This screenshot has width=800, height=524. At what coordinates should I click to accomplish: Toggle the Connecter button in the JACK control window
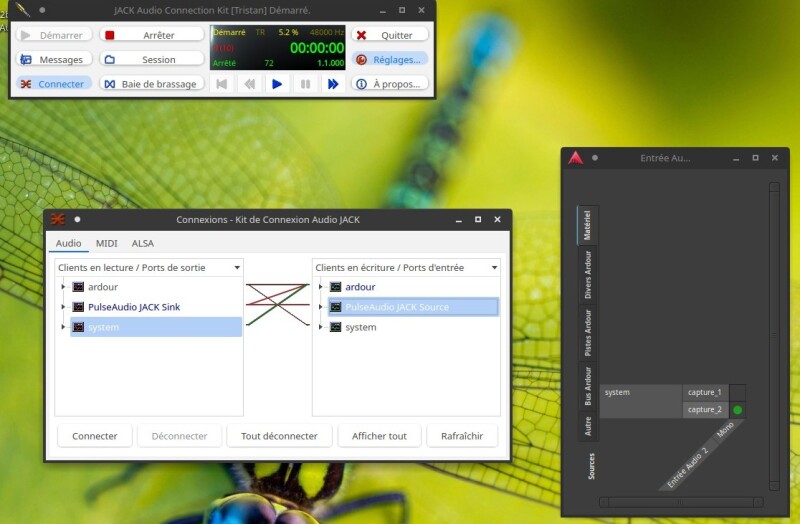[x=54, y=84]
